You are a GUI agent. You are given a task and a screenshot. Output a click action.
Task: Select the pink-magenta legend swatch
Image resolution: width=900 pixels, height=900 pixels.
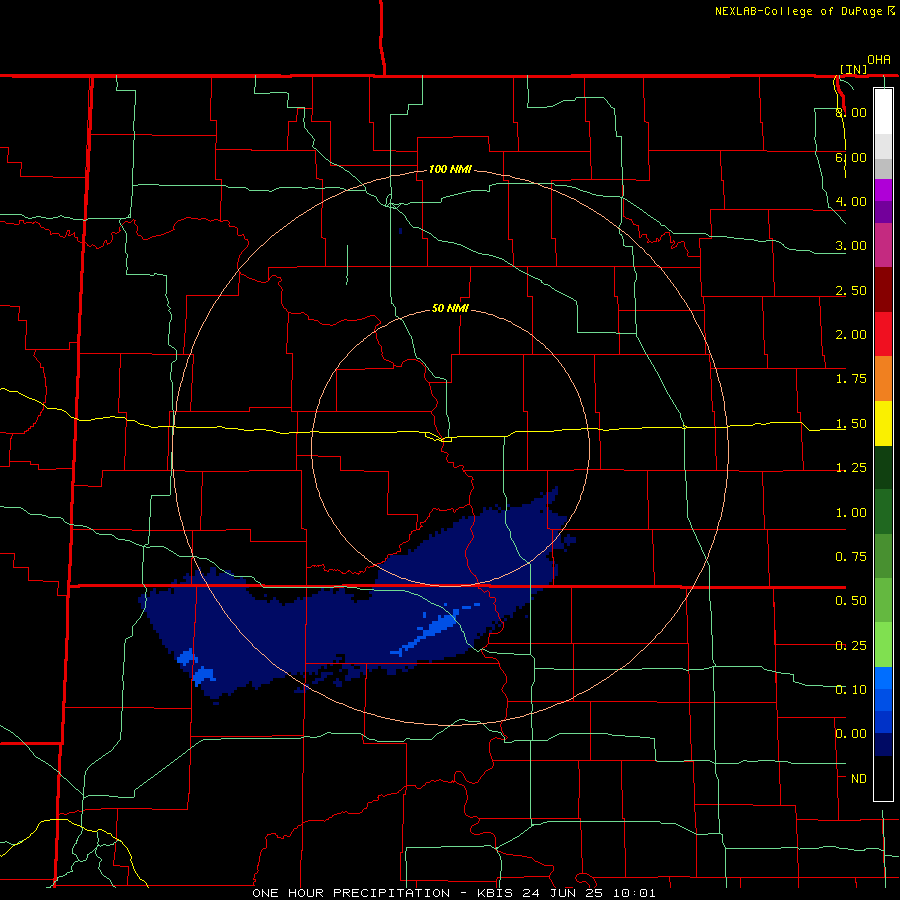(x=883, y=245)
